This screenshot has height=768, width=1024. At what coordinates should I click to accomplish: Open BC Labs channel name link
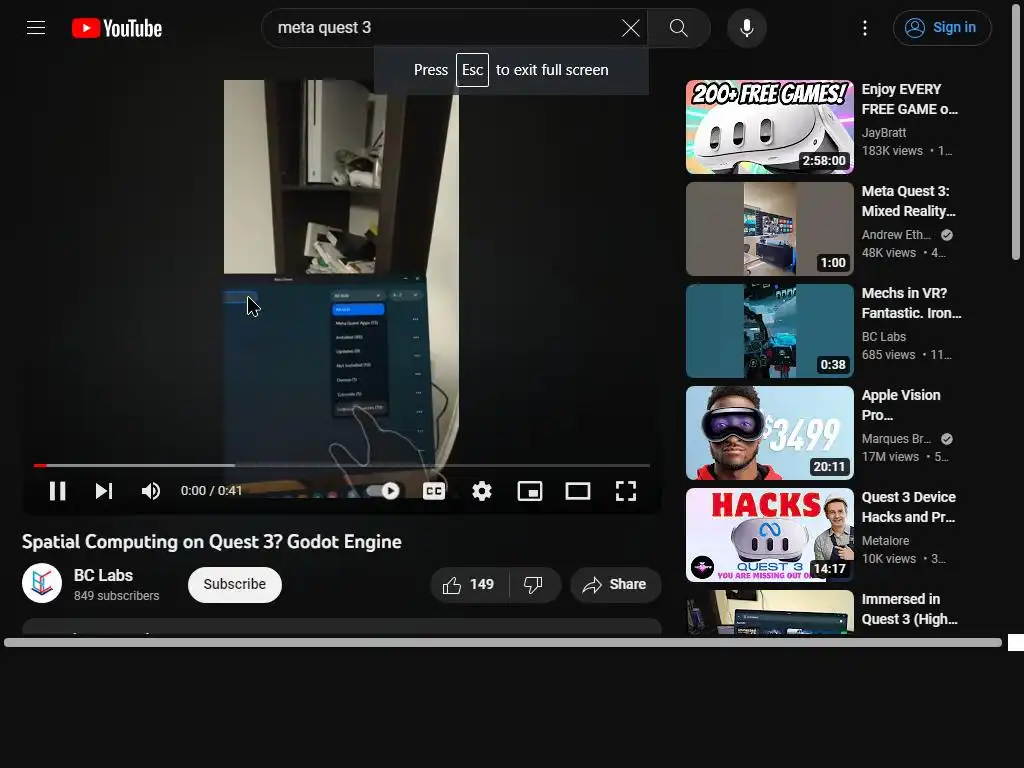coord(103,575)
